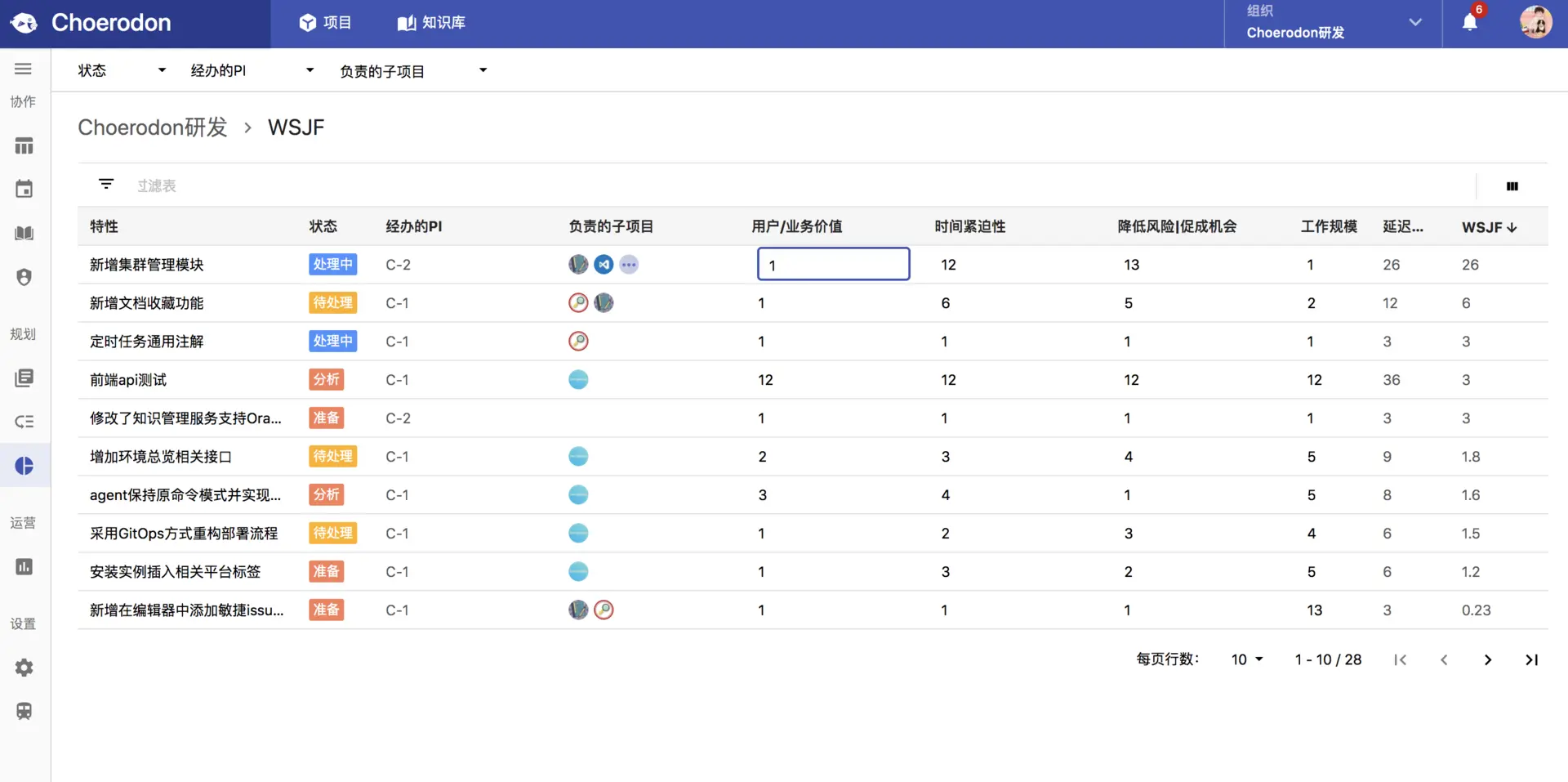Viewport: 1568px width, 782px height.
Task: Click the 降低风险|促成机会 column header
Action: click(x=1177, y=226)
